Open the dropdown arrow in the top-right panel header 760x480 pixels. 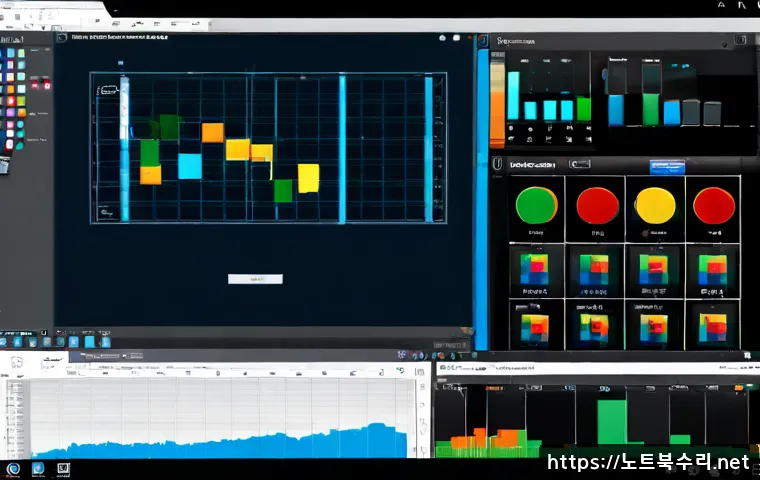click(x=725, y=45)
